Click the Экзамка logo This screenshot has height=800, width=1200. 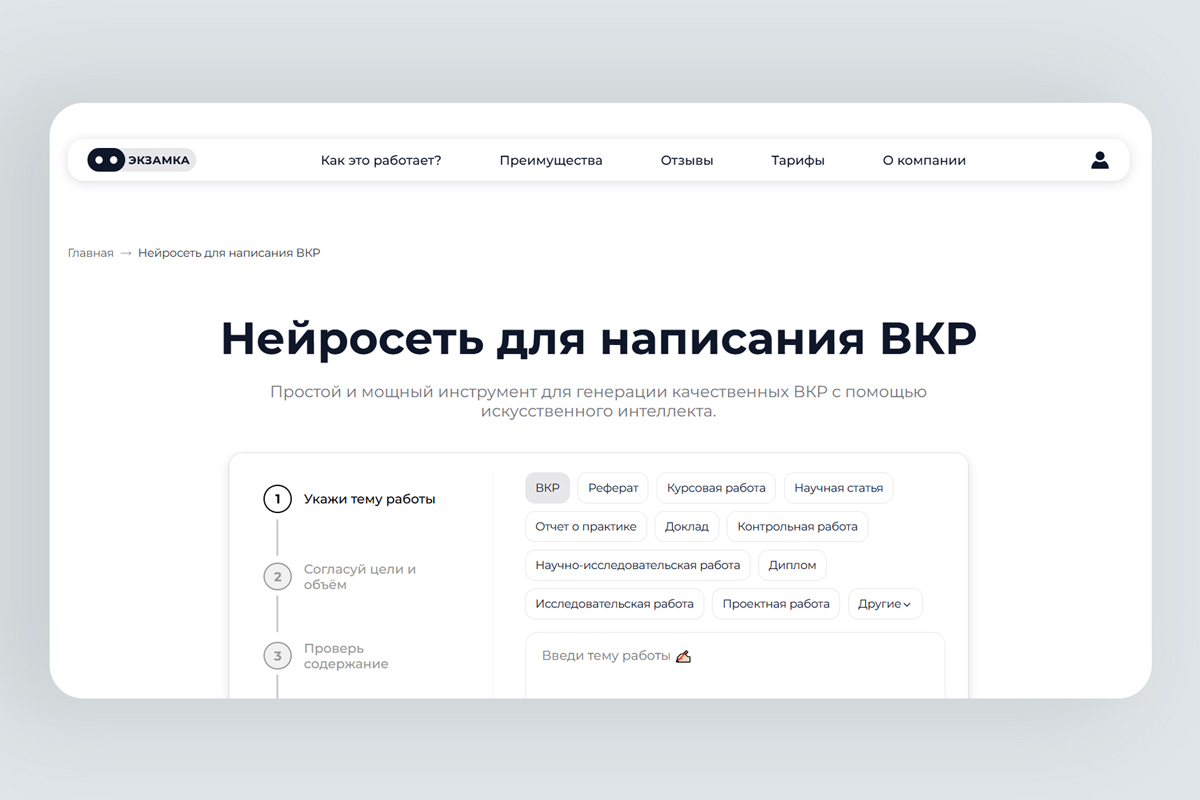tap(141, 160)
